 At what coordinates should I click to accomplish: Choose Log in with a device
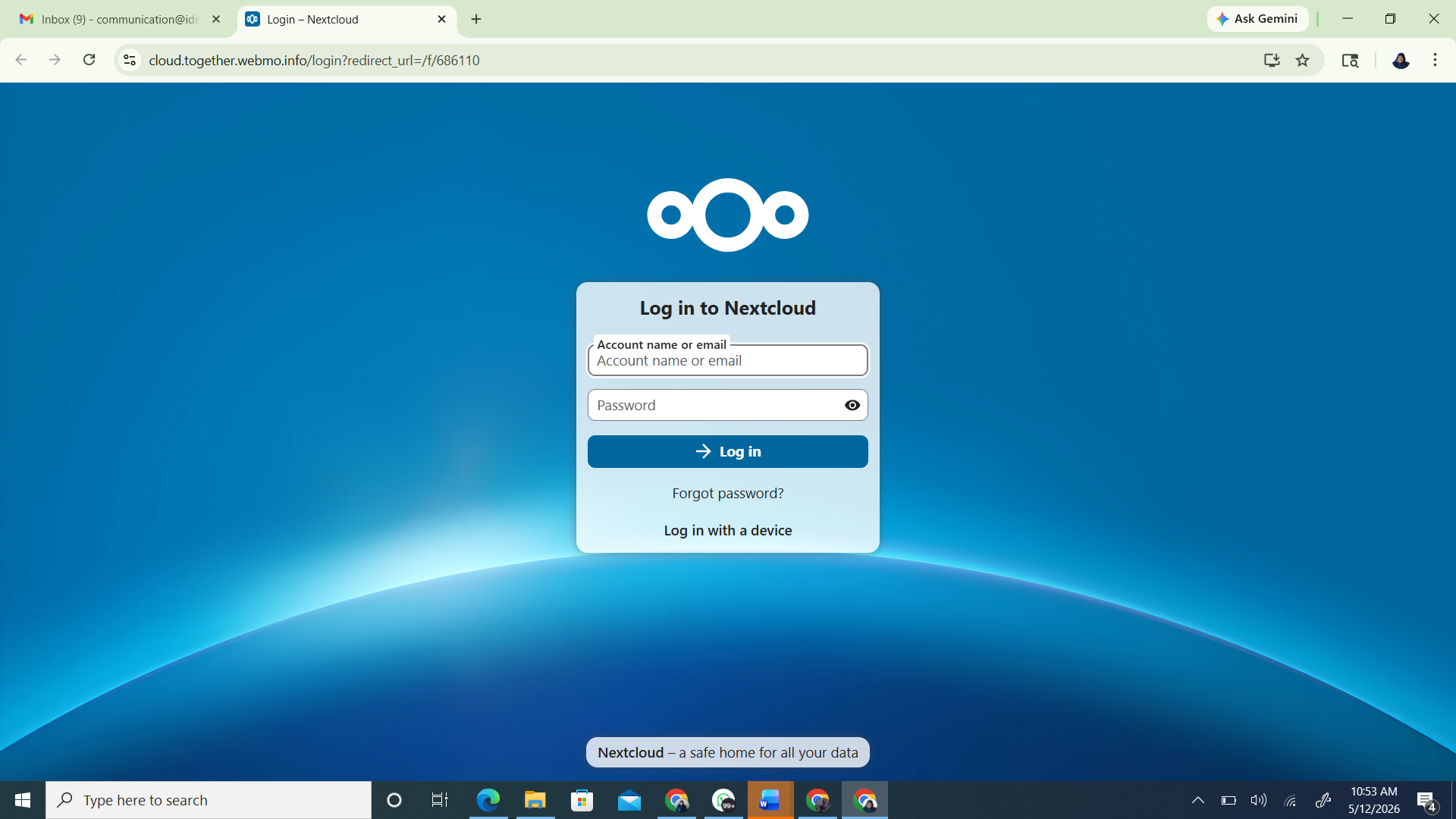(x=728, y=530)
